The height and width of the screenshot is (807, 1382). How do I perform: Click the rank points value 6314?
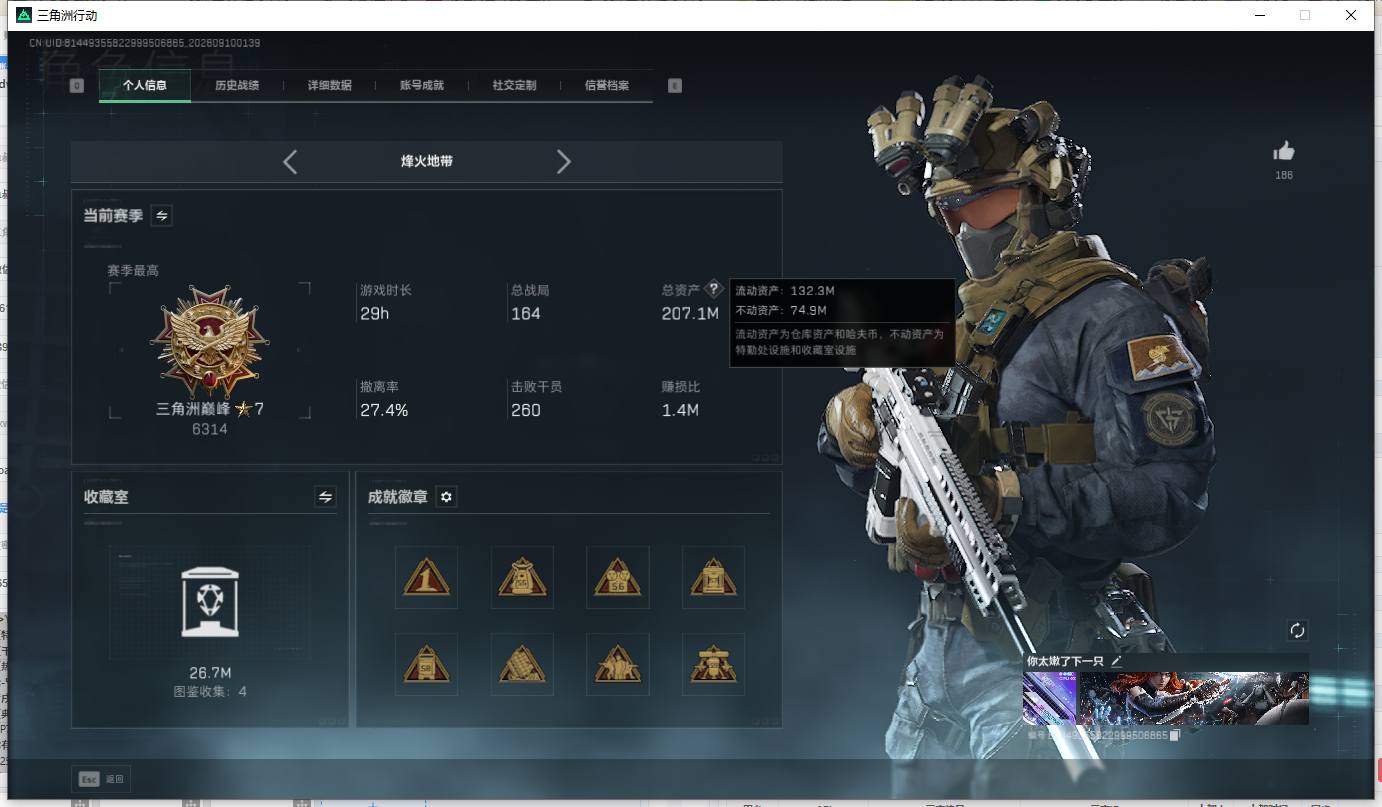210,429
